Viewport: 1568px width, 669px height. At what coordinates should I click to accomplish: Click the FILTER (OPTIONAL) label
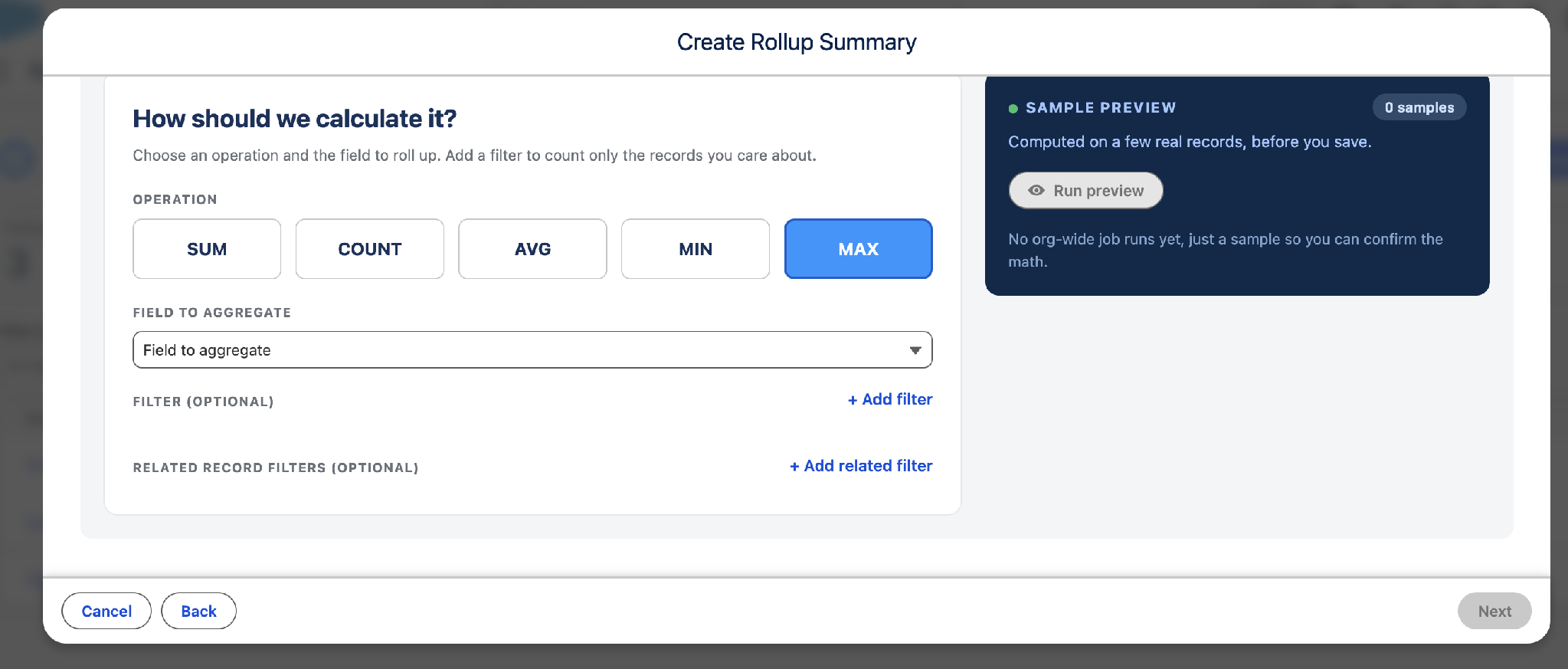point(203,402)
